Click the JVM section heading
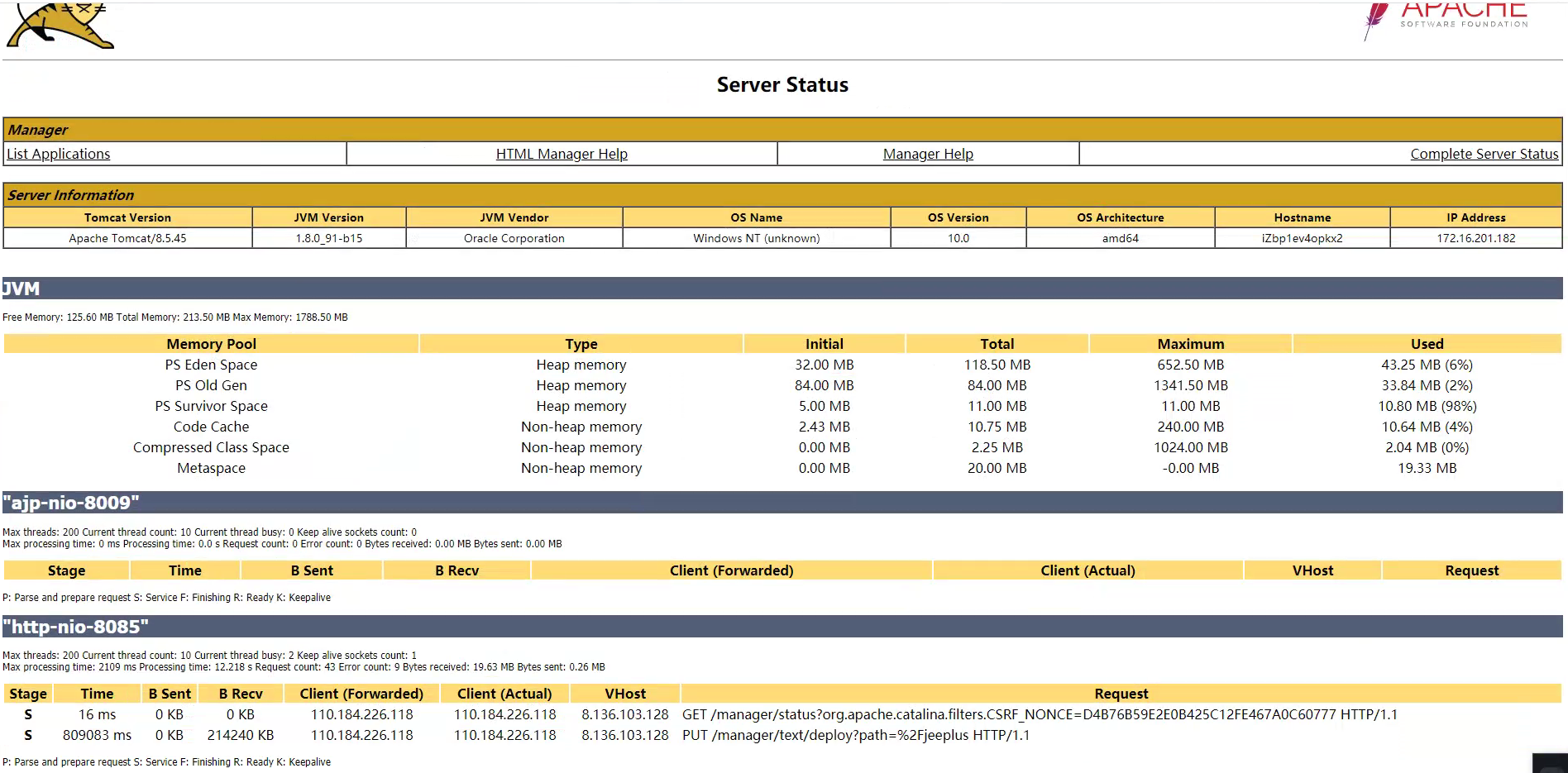This screenshot has height=773, width=1568. [x=782, y=289]
